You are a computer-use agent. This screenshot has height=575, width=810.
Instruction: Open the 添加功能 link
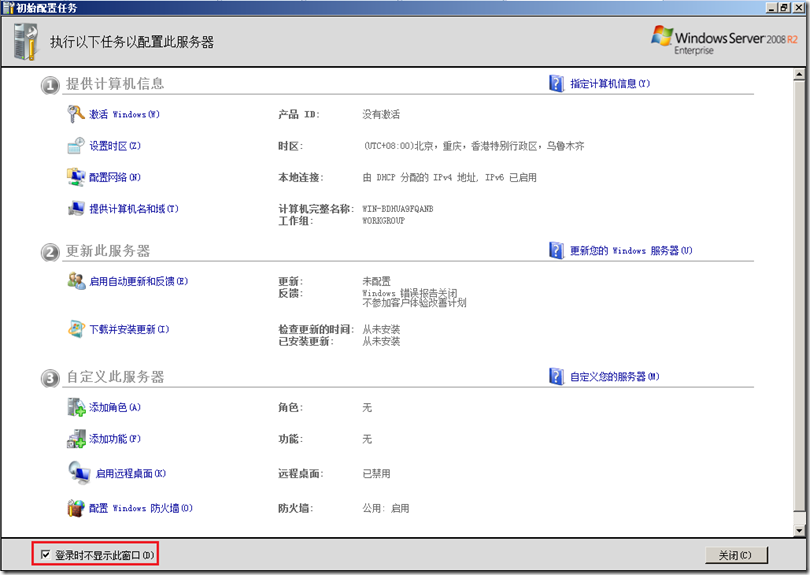click(115, 439)
